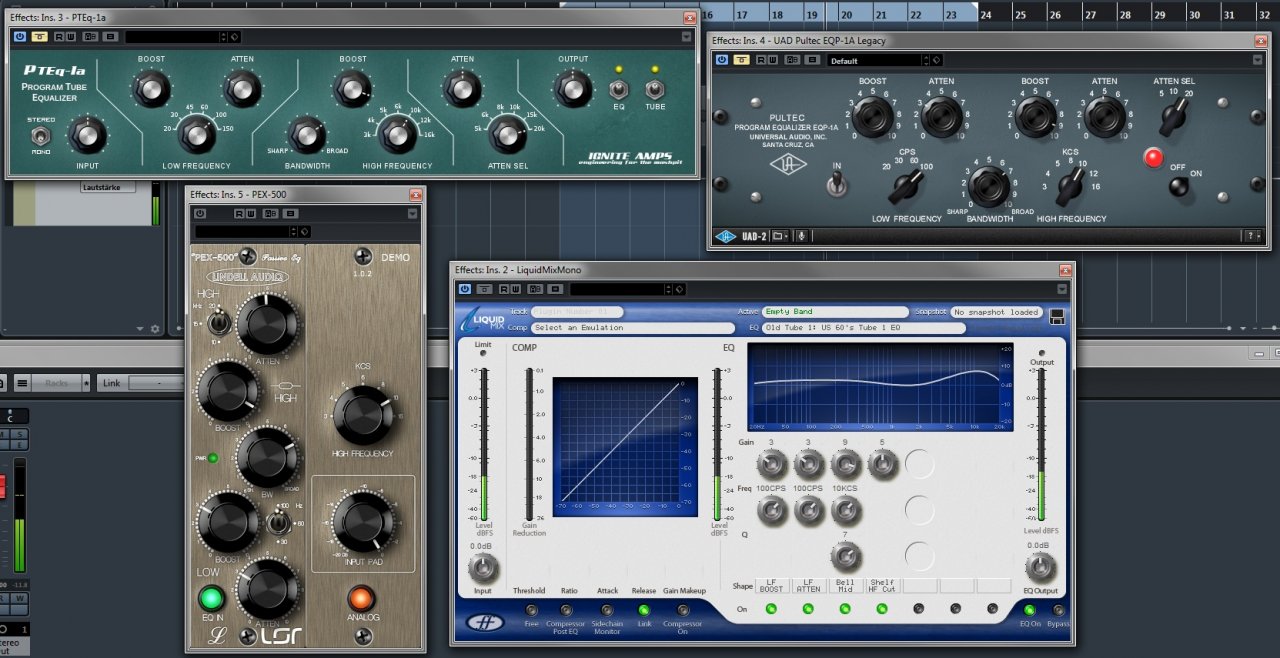Flip PTEq-1a Stereo/Mono switch
Screen dimensions: 1280x658
(x=41, y=136)
